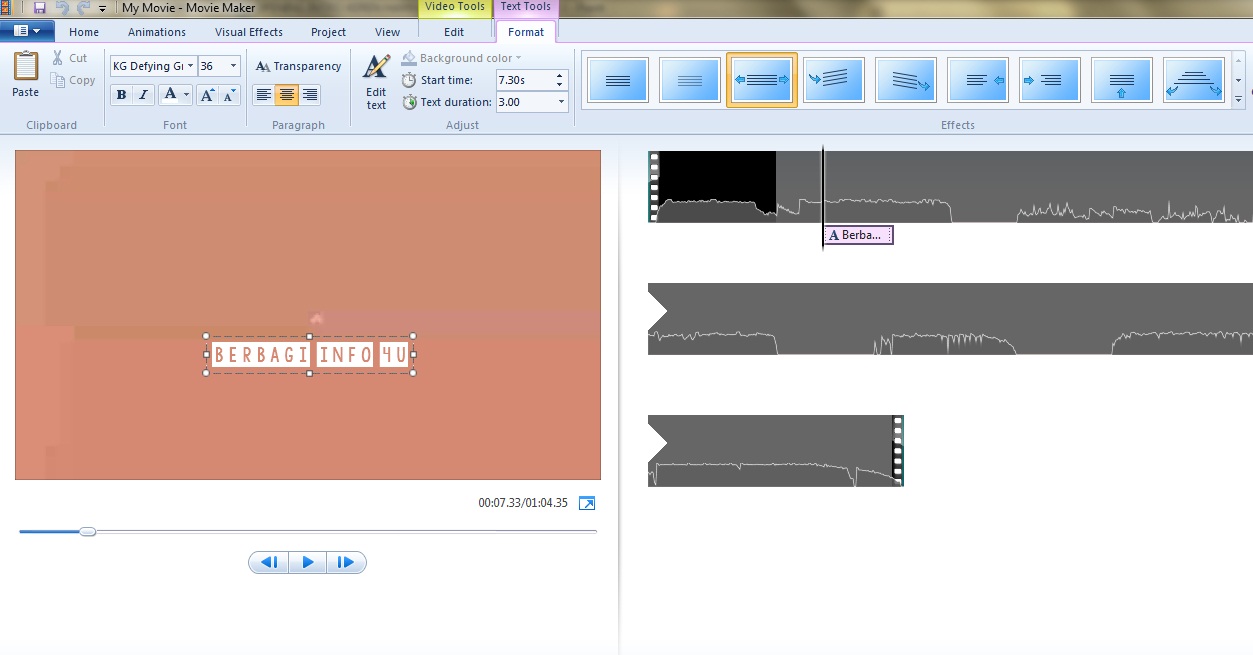Select the Shrink Font icon
Viewport: 1253px width, 655px height.
[x=228, y=96]
